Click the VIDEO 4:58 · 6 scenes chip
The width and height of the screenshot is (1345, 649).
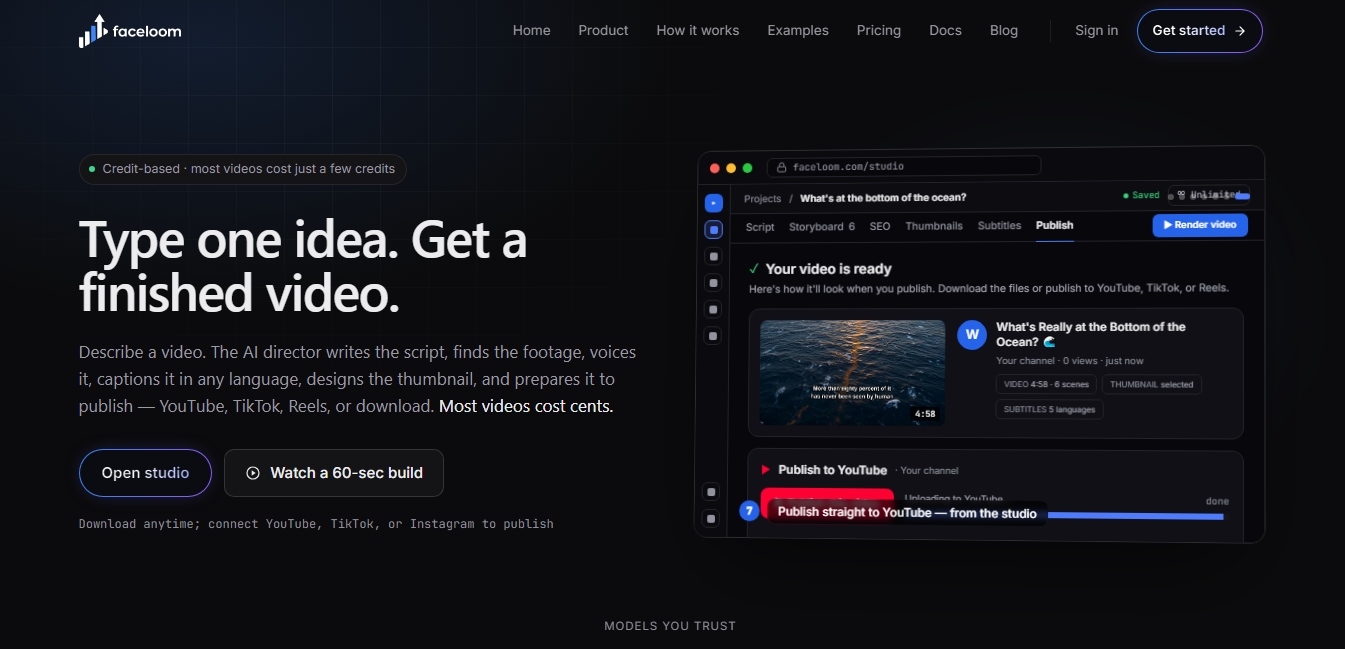(1047, 384)
